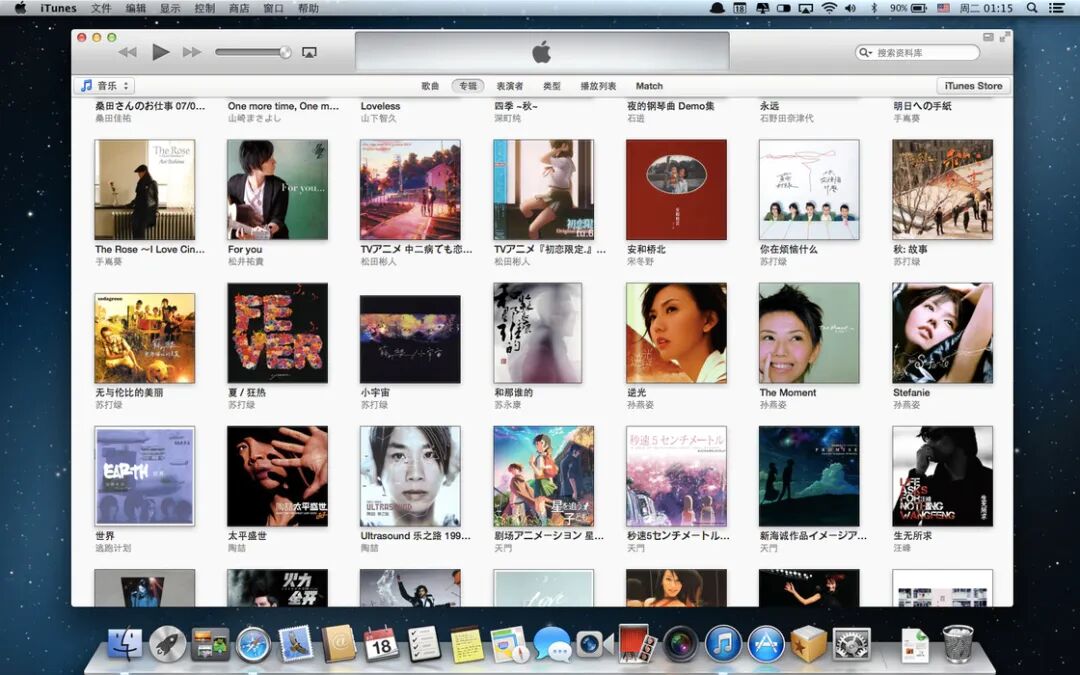Open Spotlight search in the menu bar
1080x675 pixels.
pyautogui.click(x=1032, y=8)
